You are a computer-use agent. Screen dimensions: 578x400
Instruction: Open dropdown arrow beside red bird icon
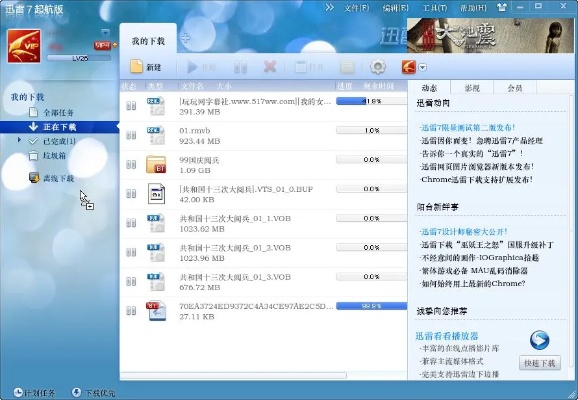[423, 67]
